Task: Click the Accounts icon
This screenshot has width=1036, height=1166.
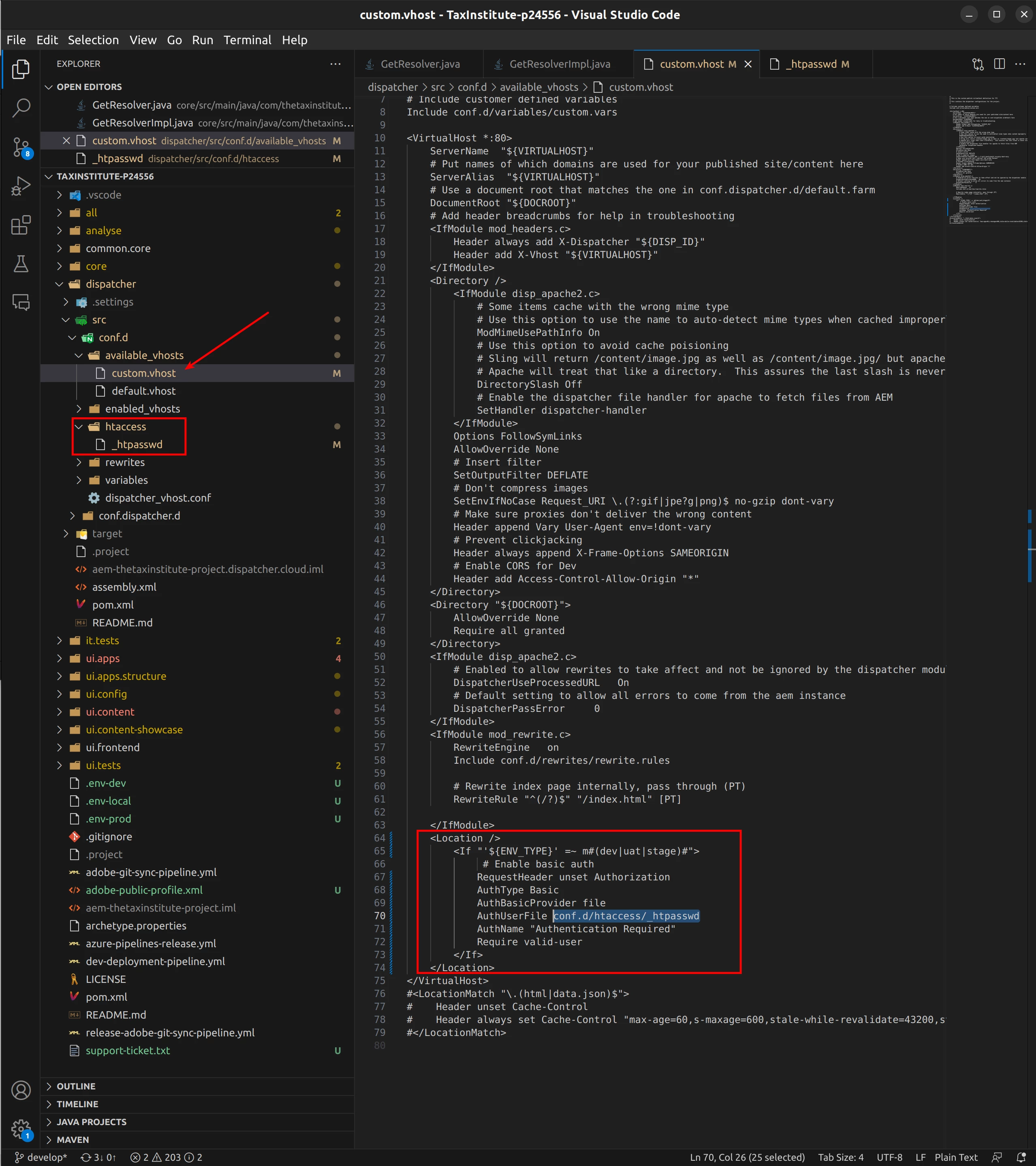Action: pos(21,1090)
